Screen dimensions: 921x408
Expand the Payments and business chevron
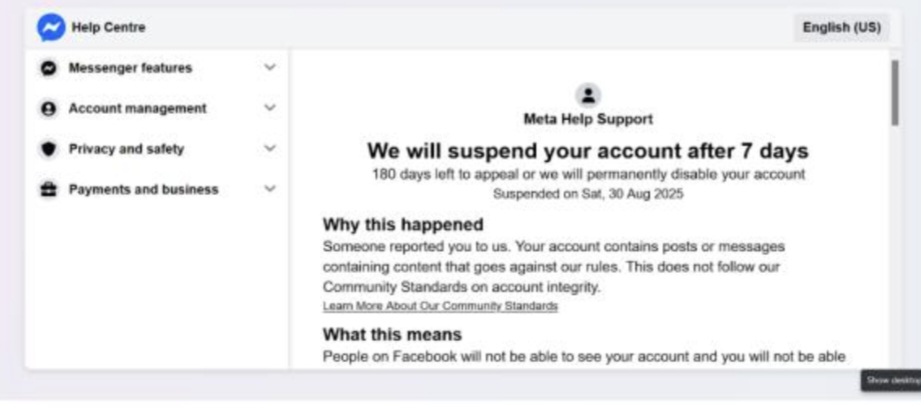pos(269,189)
